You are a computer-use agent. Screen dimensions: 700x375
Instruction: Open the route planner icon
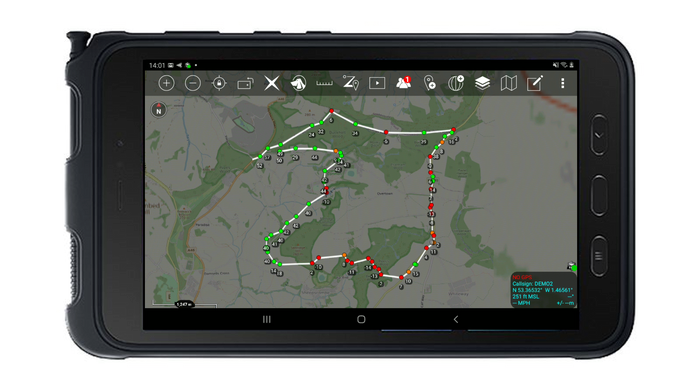point(351,83)
